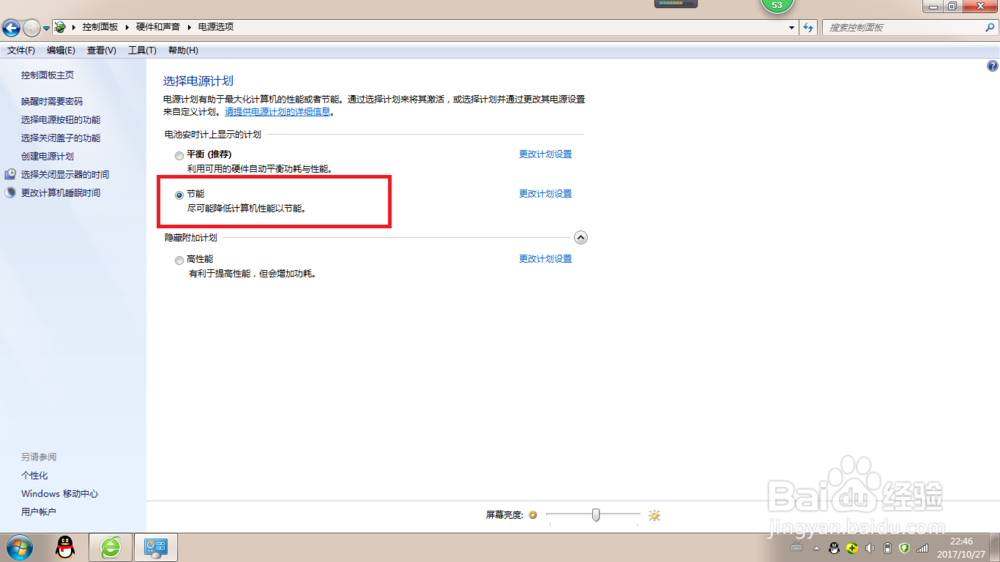The width and height of the screenshot is (1000, 562).
Task: Open 选择关闭盖子的功能 sidebar link
Action: (61, 138)
